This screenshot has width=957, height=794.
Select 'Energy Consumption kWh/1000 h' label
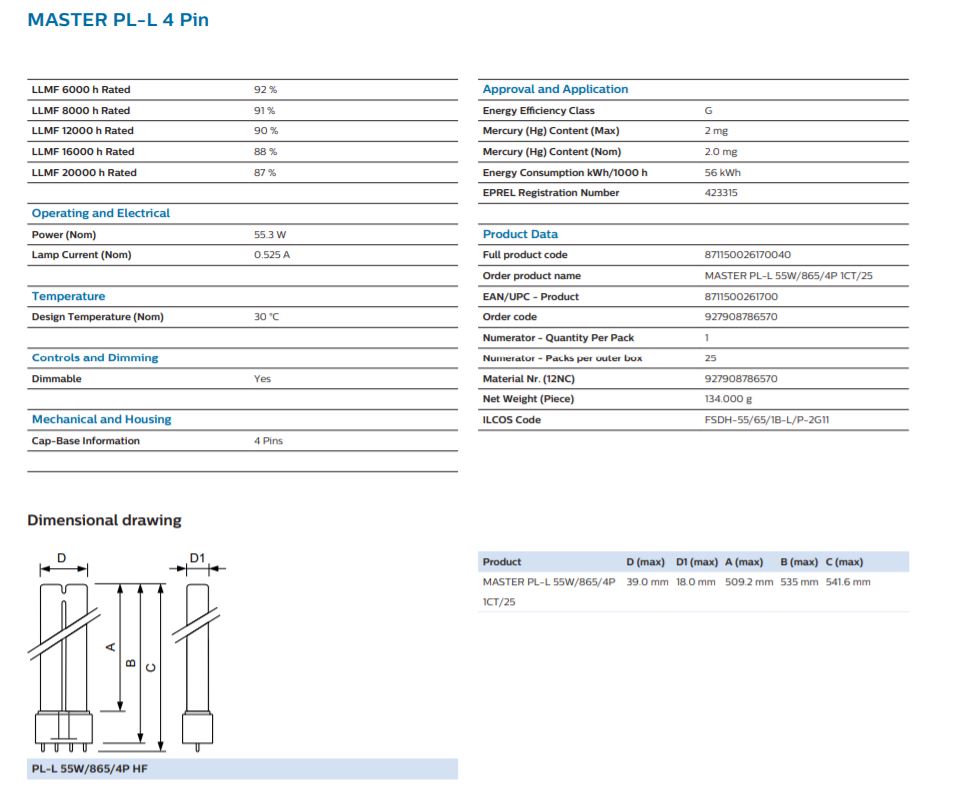tap(565, 173)
